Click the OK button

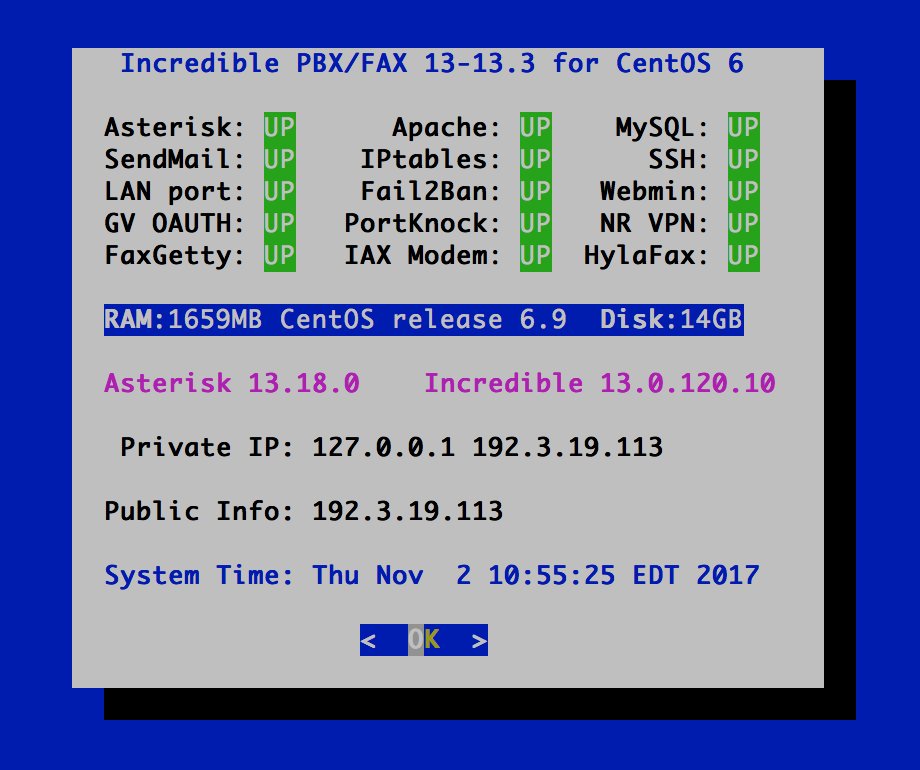click(x=424, y=640)
